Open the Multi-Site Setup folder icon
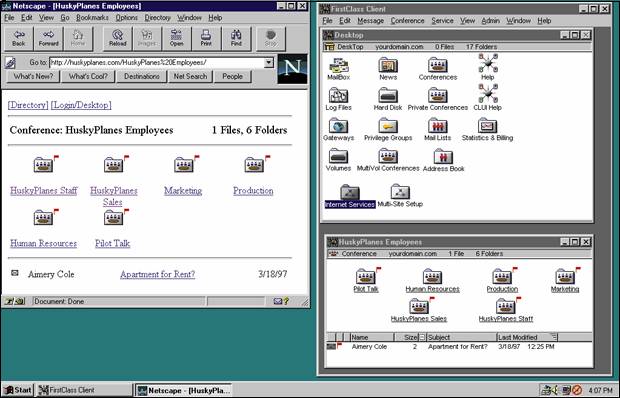Image resolution: width=620 pixels, height=398 pixels. coord(400,192)
